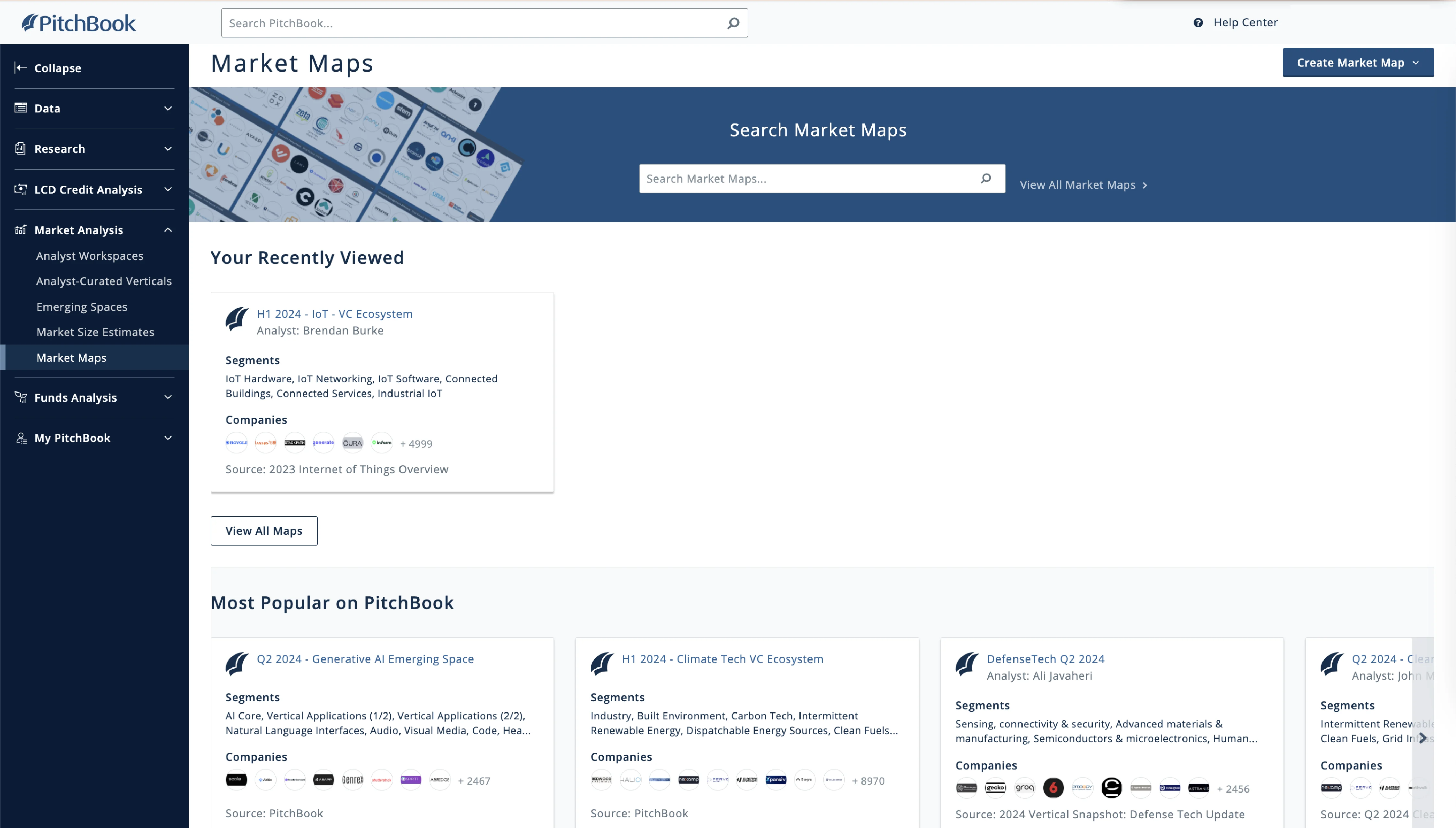Click the groq company logo in DefenseTech card

[x=1025, y=788]
